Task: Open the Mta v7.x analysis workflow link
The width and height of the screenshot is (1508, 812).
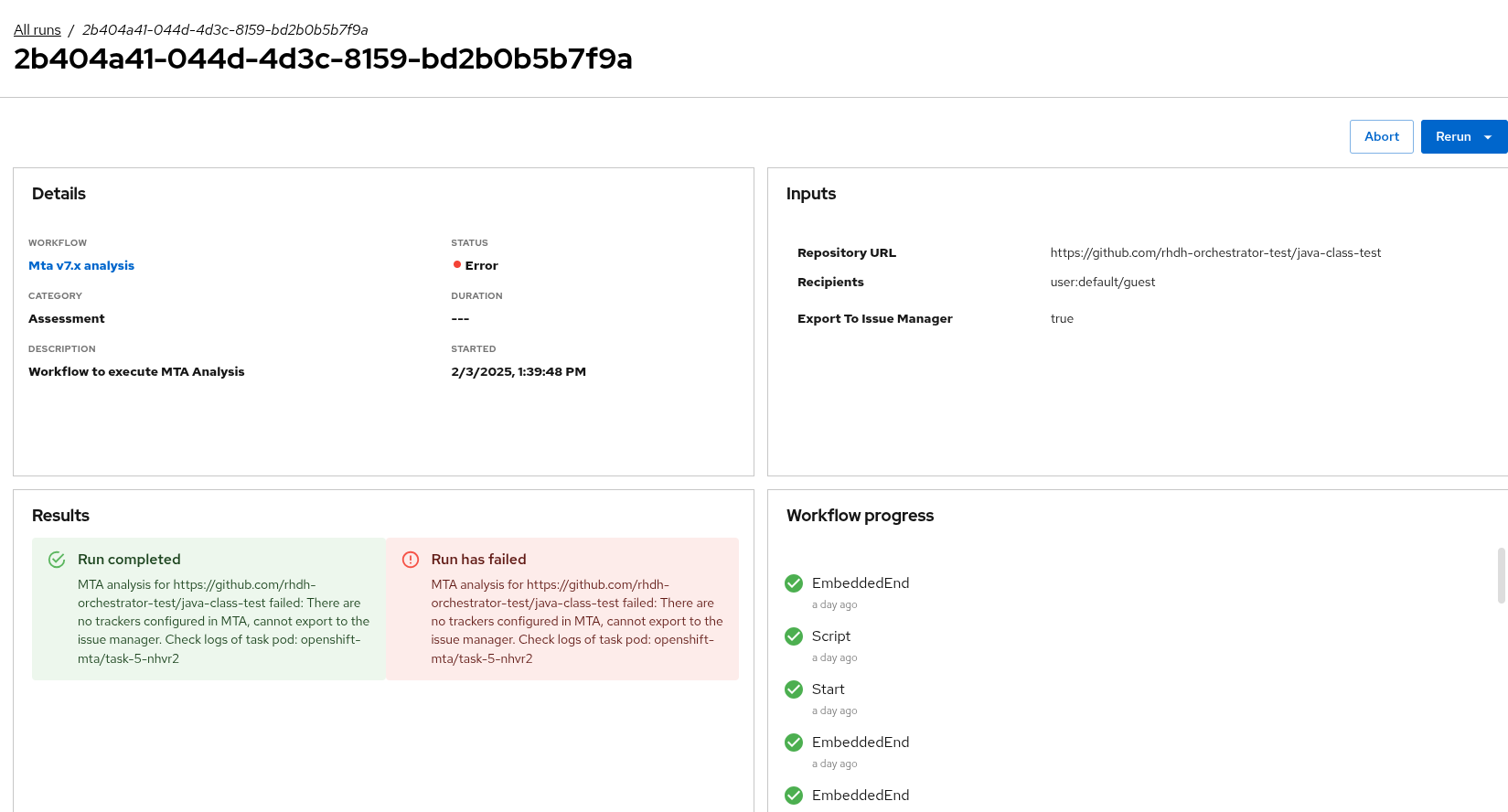Action: 81,266
